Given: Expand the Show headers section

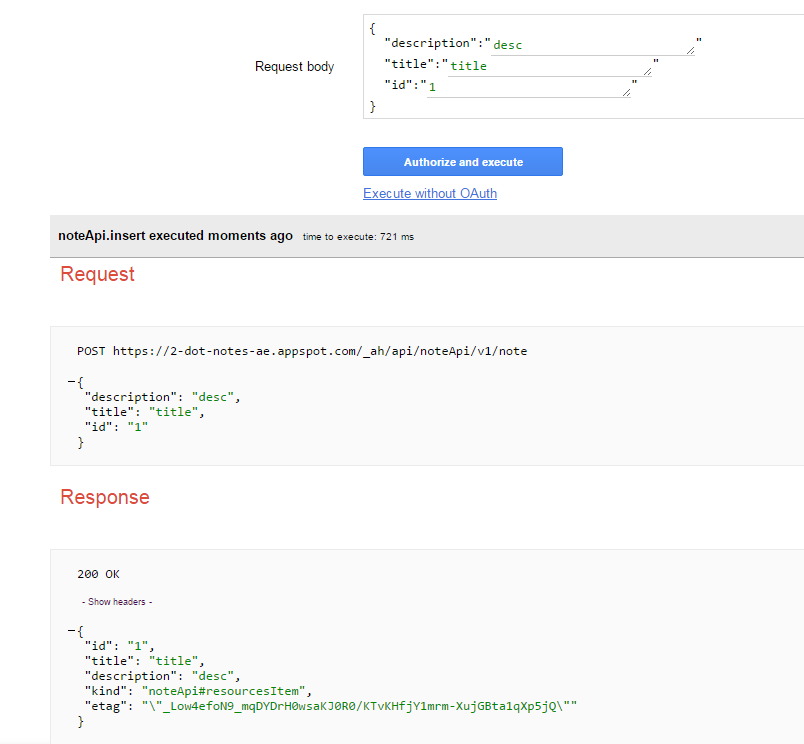Looking at the screenshot, I should tap(117, 602).
